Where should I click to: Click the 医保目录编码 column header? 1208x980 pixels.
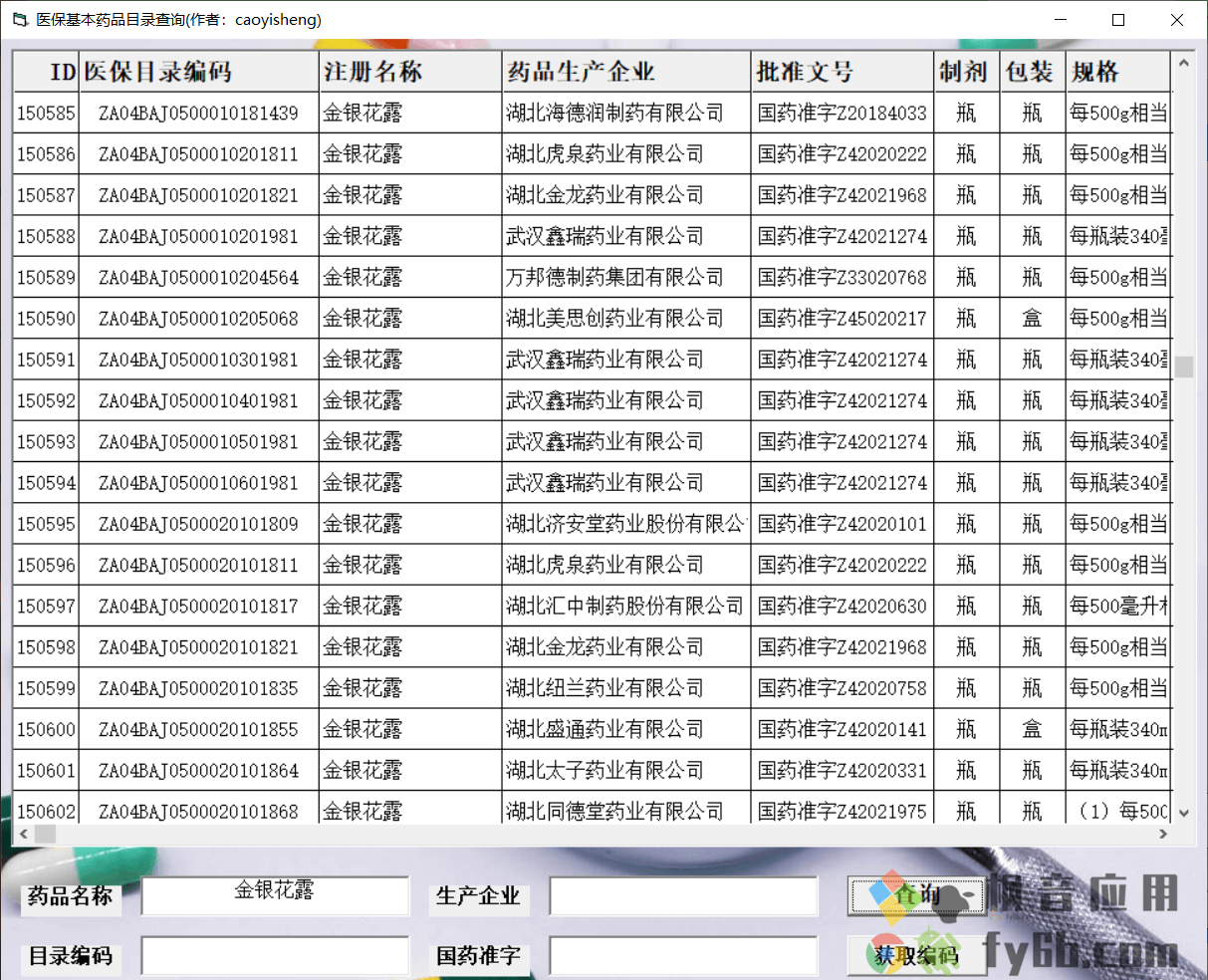199,72
